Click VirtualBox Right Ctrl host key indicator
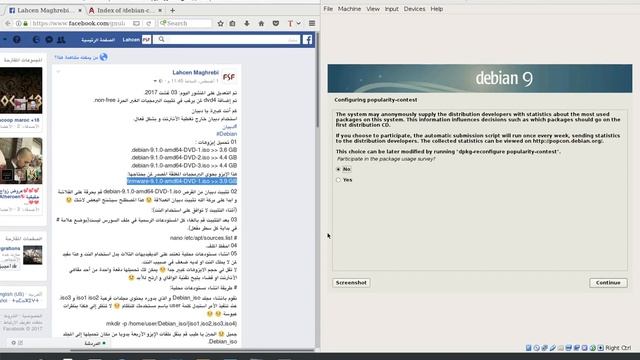The image size is (640, 360). [618, 348]
